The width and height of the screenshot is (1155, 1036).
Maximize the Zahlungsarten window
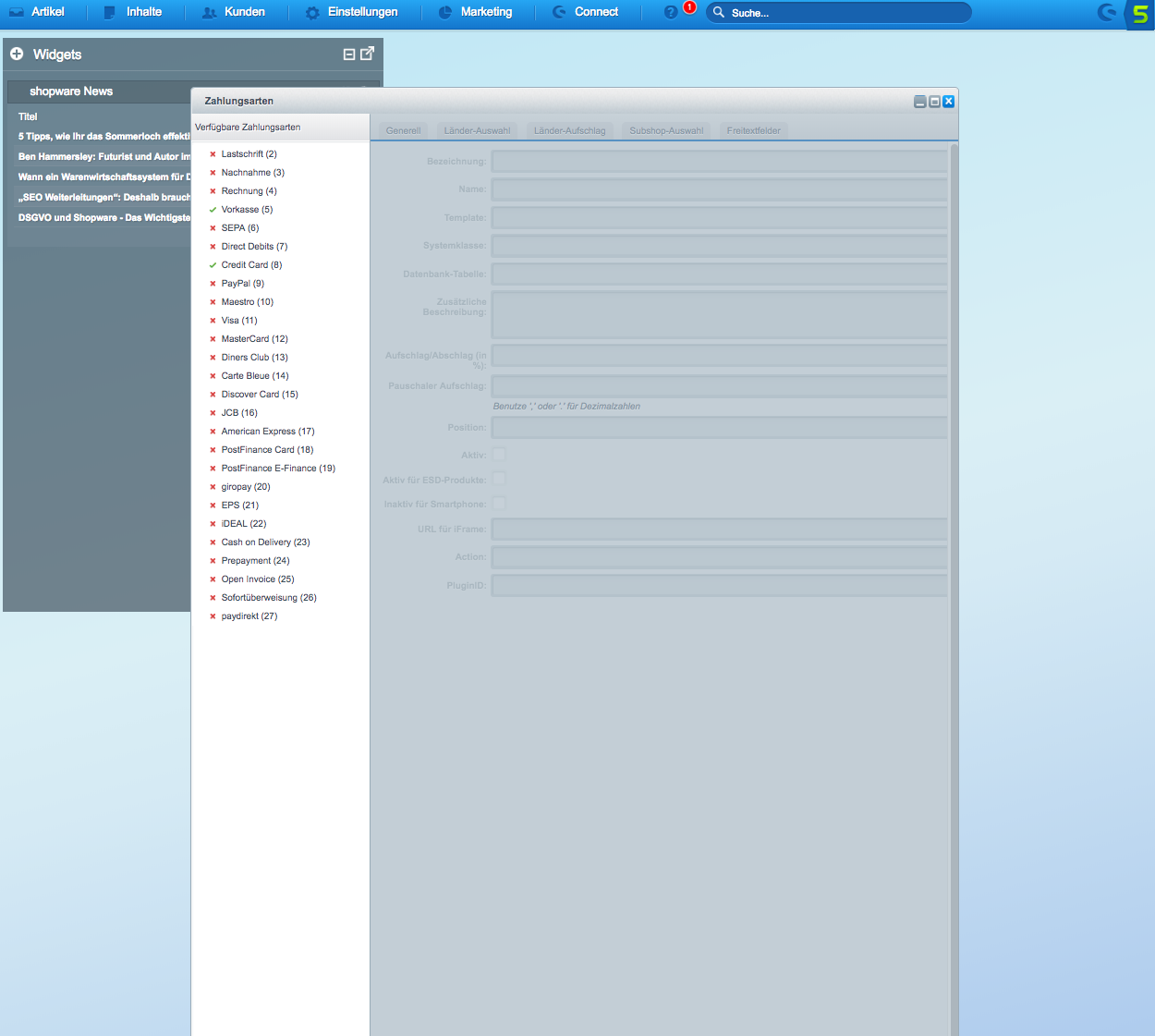934,102
